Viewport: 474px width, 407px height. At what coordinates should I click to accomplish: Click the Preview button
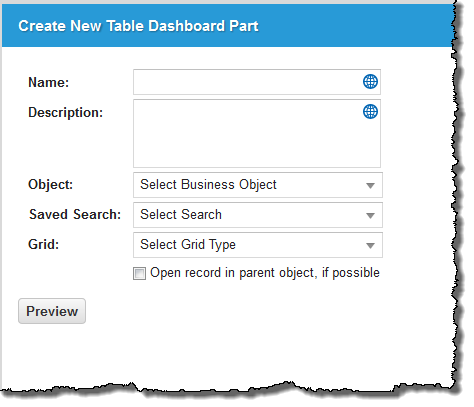tap(52, 311)
